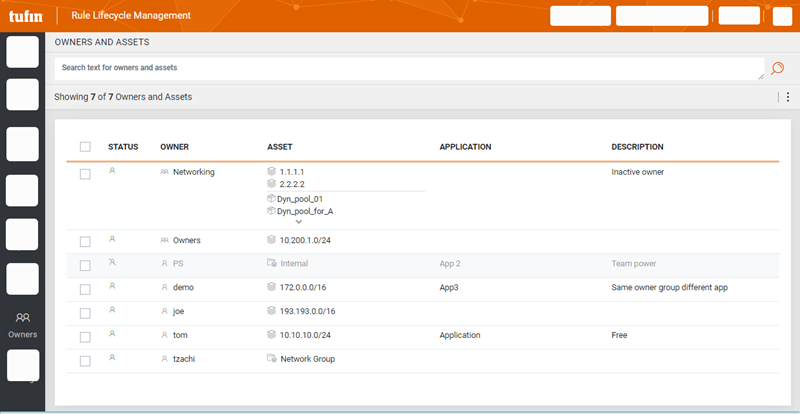
Task: Click the status icon for tzachi
Action: pos(112,357)
